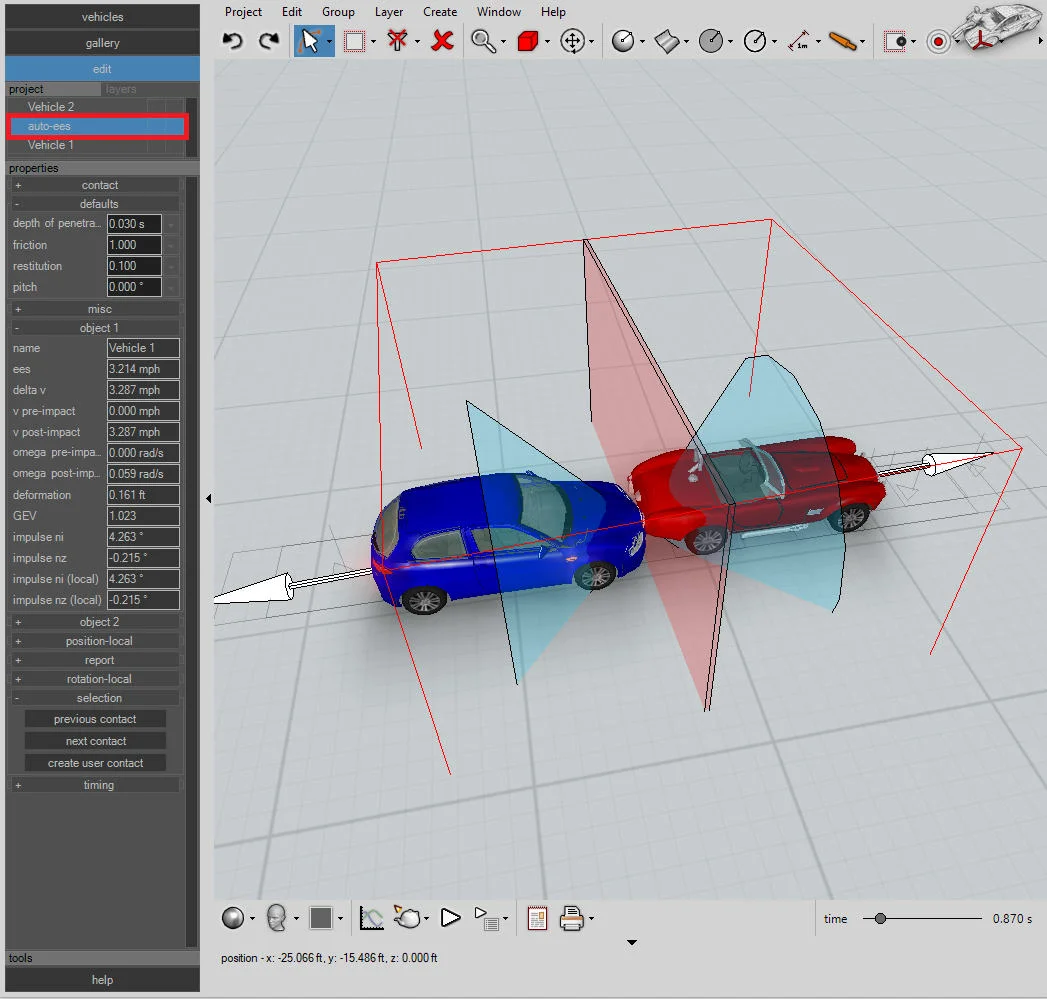Select the 1m measurement tool
1047x999 pixels.
pos(799,41)
